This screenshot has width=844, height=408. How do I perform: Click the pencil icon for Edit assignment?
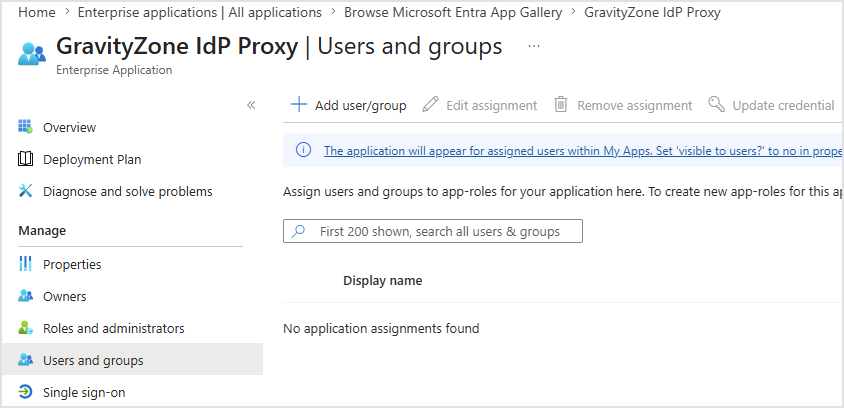tap(430, 104)
